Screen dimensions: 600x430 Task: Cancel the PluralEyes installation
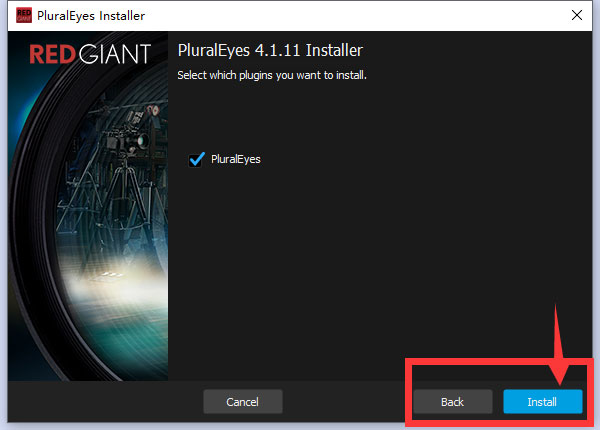(243, 401)
